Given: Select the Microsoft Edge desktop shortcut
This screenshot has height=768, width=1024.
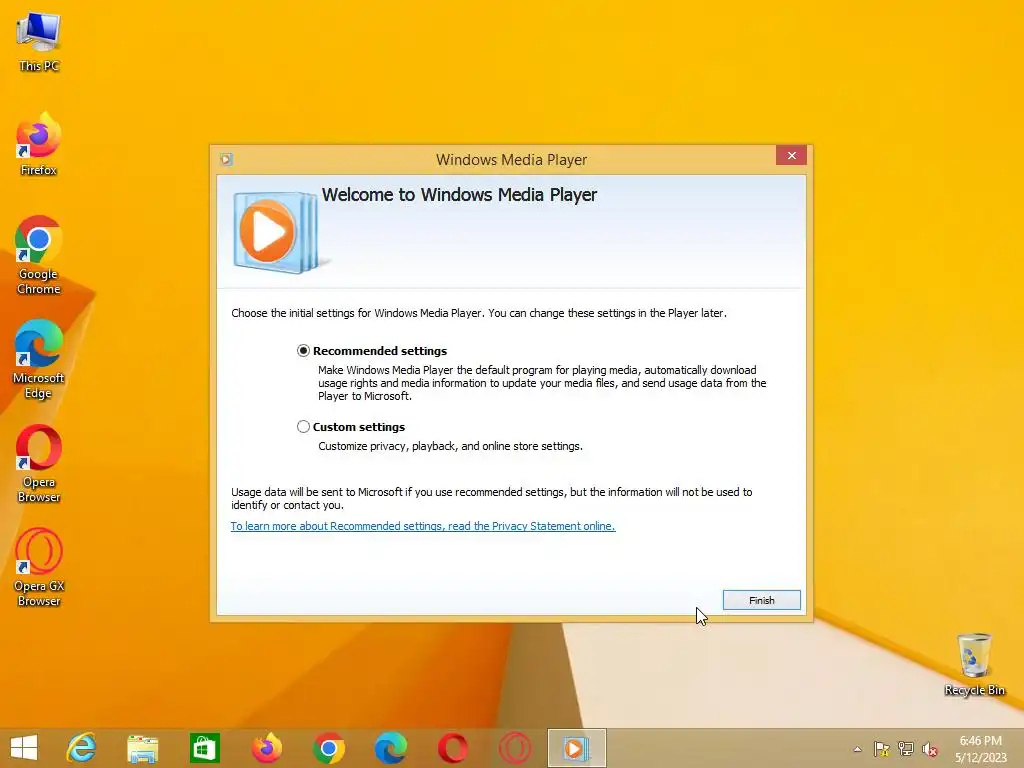Looking at the screenshot, I should click(39, 359).
